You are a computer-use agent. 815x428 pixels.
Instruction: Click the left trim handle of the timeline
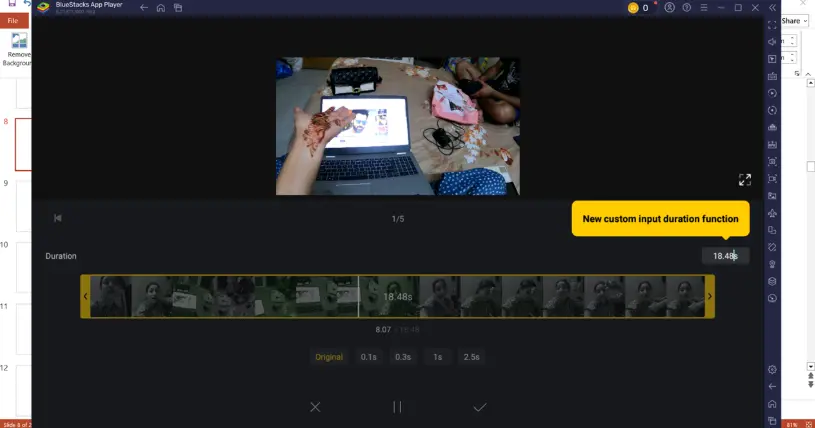[85, 296]
